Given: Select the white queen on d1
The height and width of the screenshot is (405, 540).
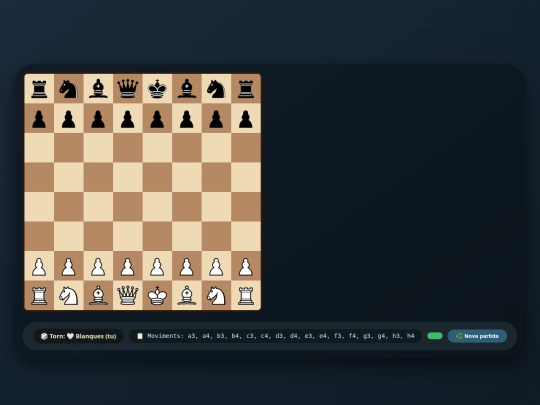Looking at the screenshot, I should click(x=128, y=295).
